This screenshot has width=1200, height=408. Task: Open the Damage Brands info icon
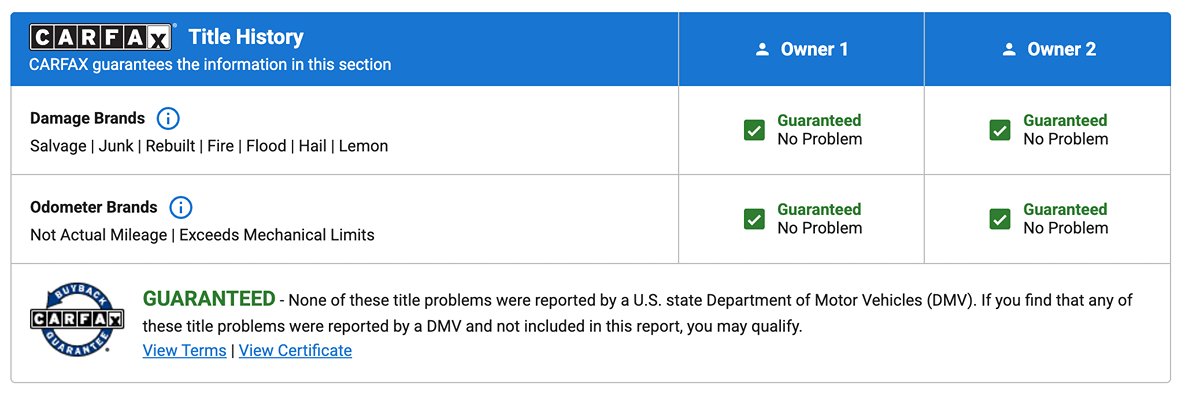(x=168, y=119)
